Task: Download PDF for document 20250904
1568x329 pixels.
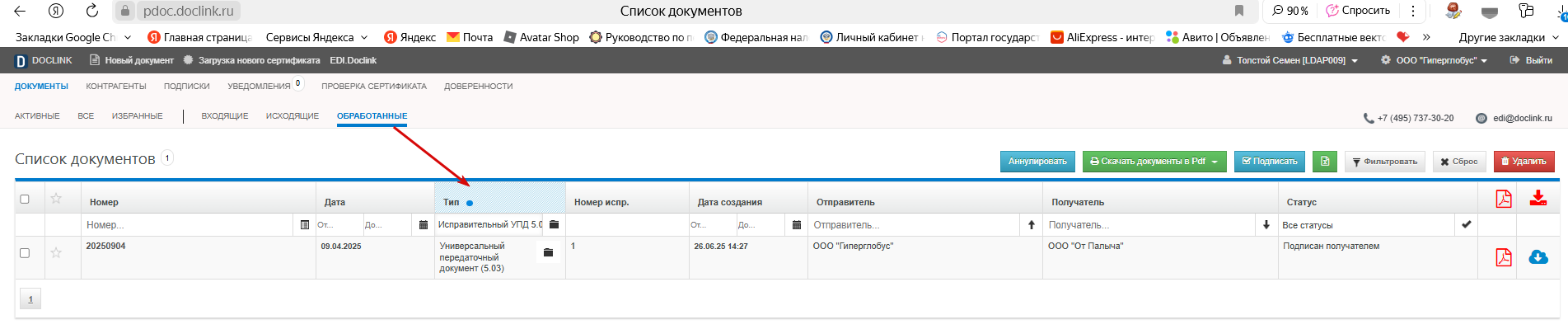Action: [1503, 257]
